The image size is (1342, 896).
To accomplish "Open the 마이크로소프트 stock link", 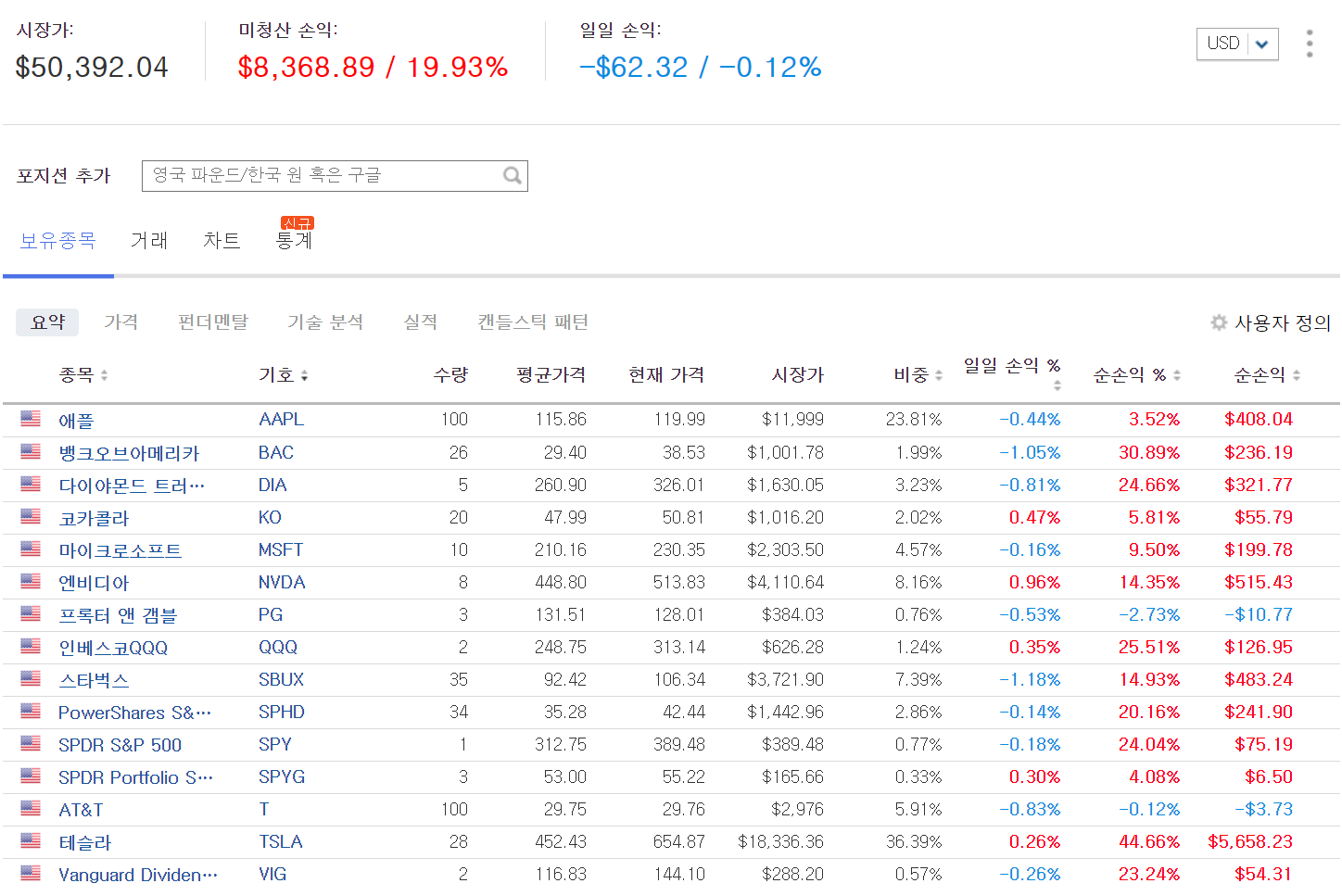I will [x=120, y=550].
